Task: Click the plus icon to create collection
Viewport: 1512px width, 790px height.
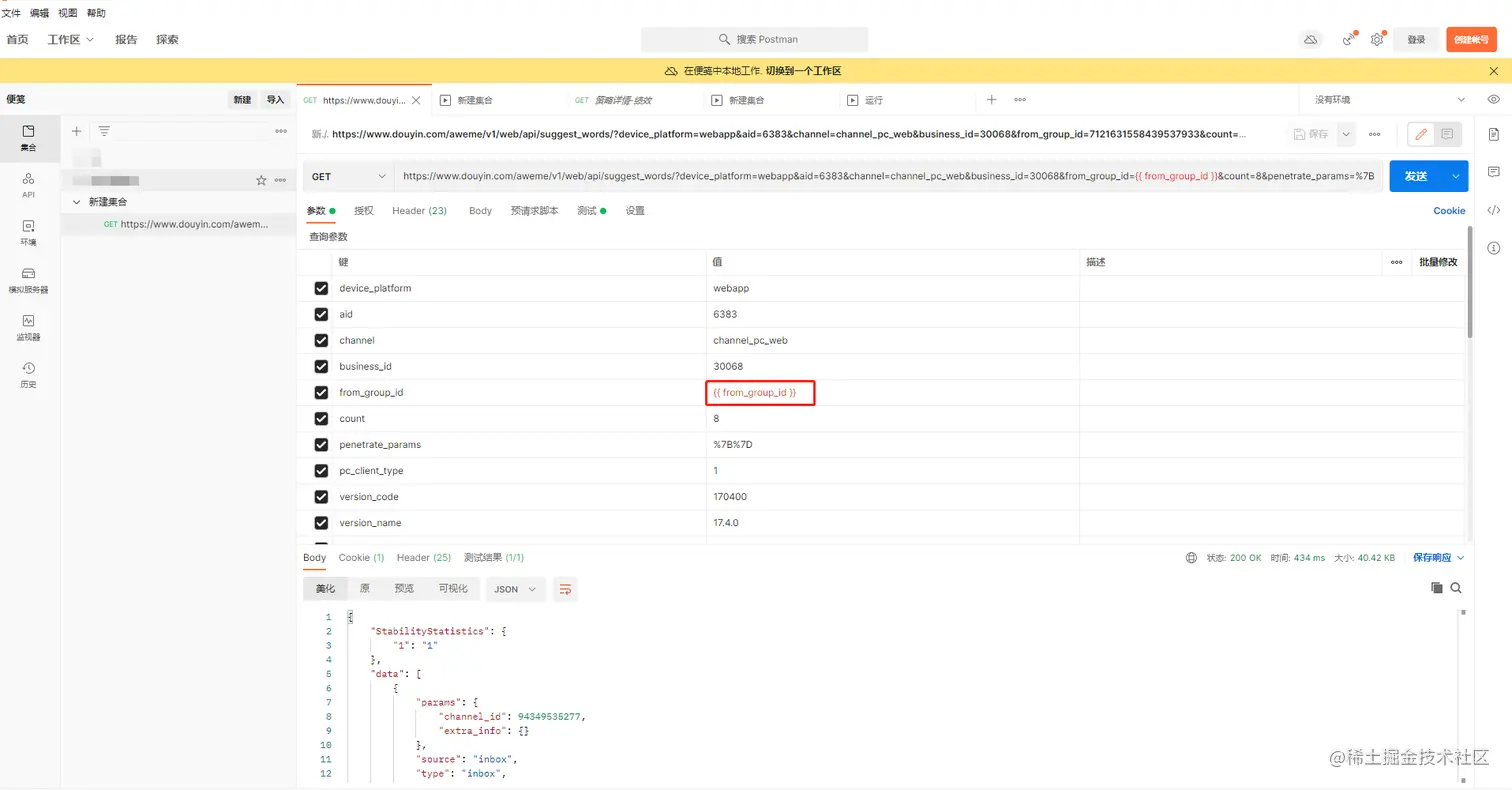Action: pos(76,131)
